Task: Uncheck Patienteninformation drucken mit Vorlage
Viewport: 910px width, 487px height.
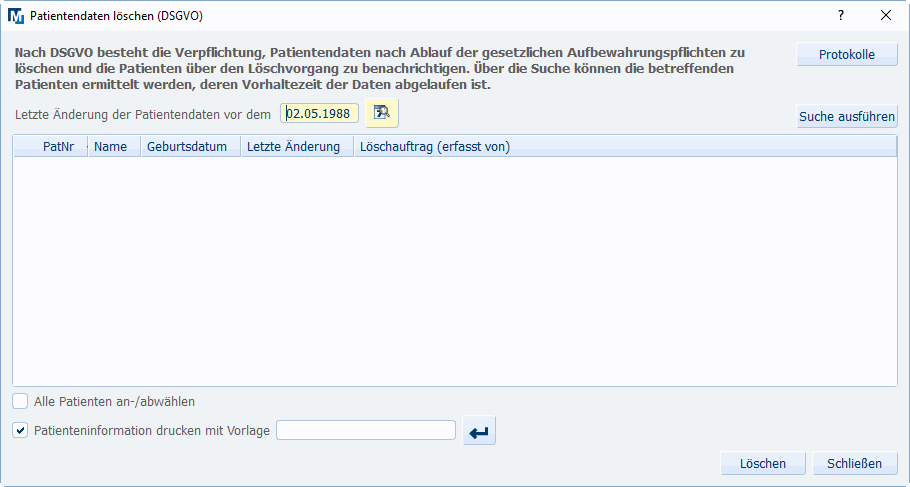Action: click(x=20, y=430)
